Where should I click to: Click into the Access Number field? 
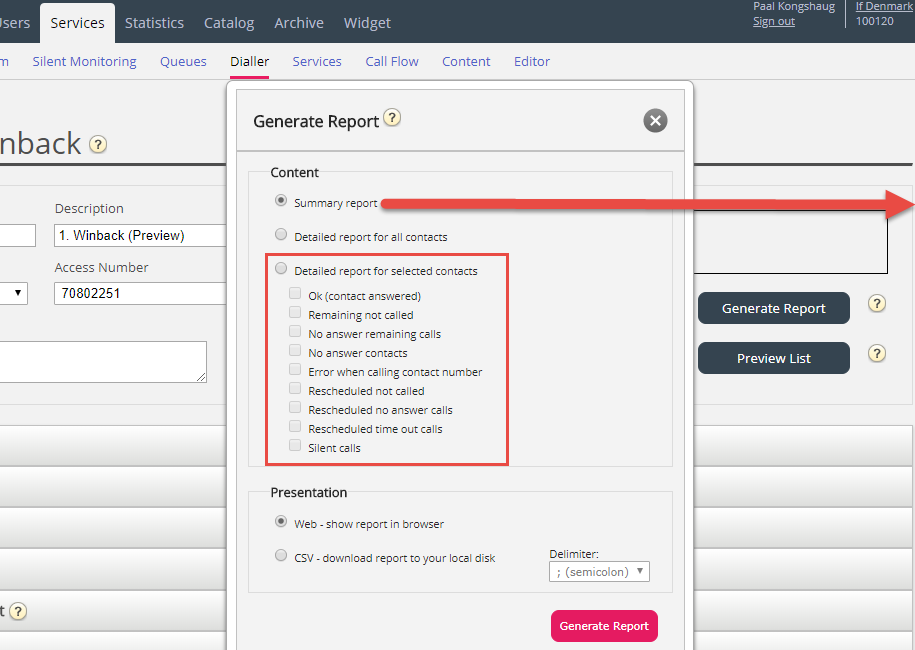click(x=140, y=293)
